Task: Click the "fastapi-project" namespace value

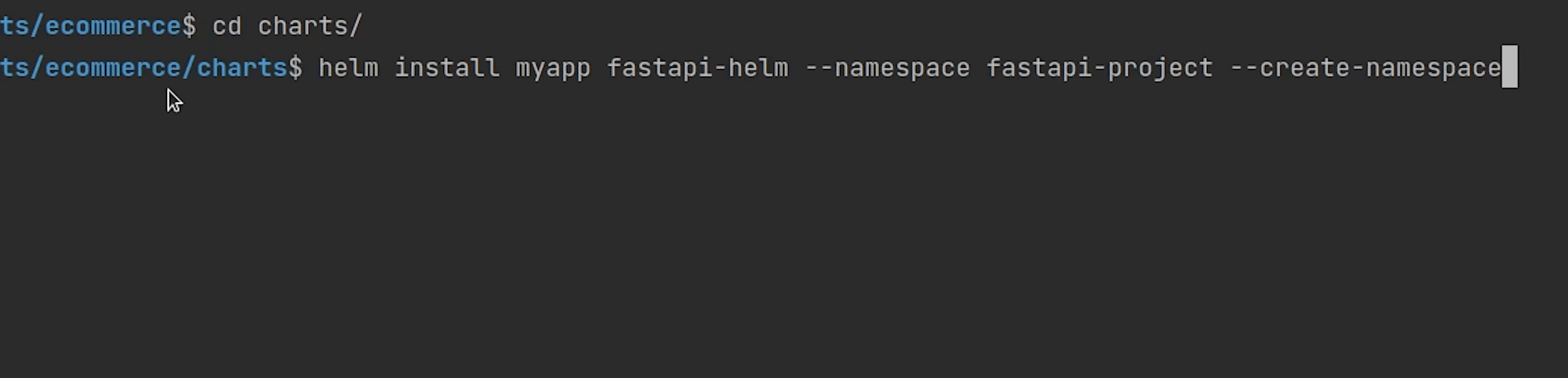Action: [1099, 68]
